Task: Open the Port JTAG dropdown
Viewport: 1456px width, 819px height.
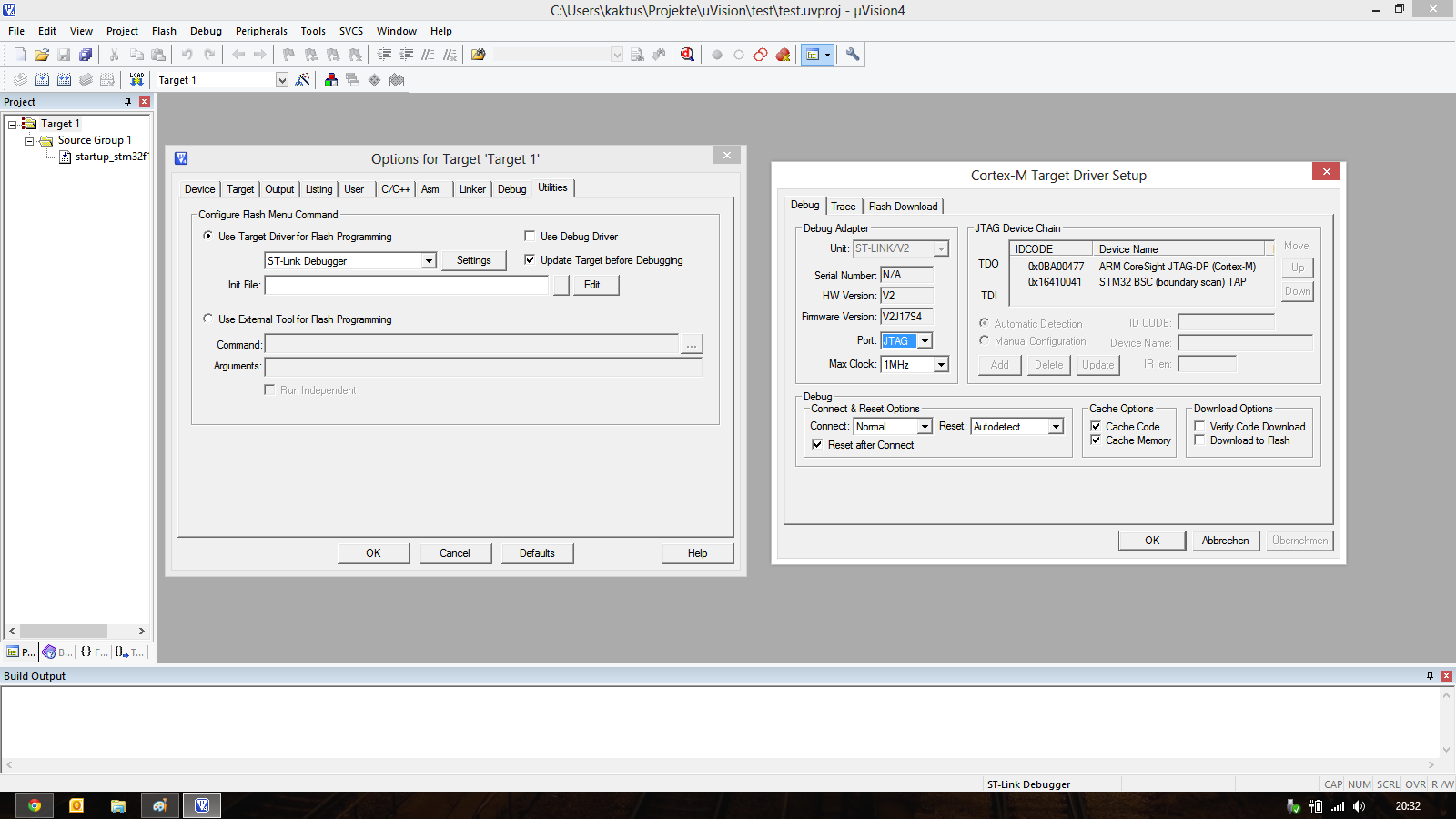Action: coord(925,340)
